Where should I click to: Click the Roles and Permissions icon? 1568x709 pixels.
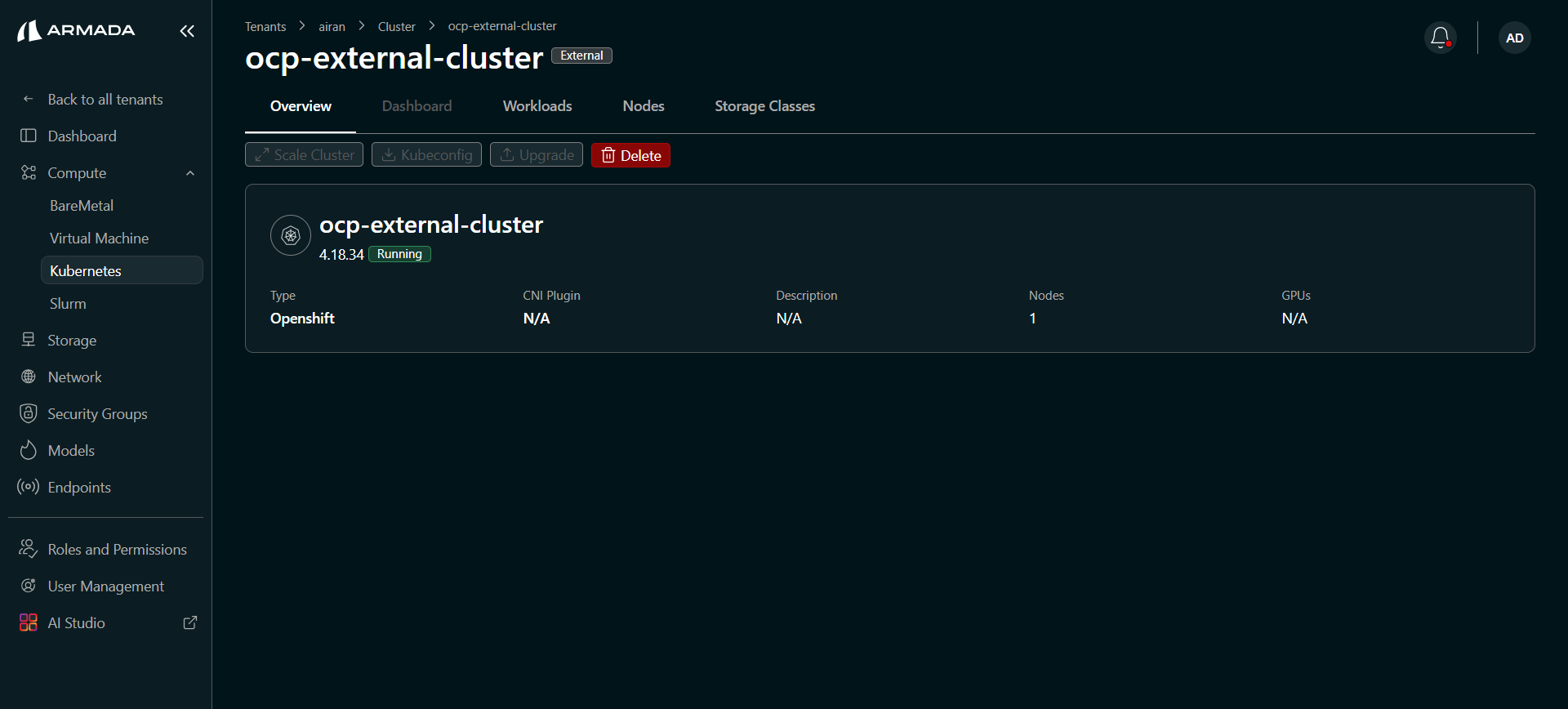pos(29,549)
